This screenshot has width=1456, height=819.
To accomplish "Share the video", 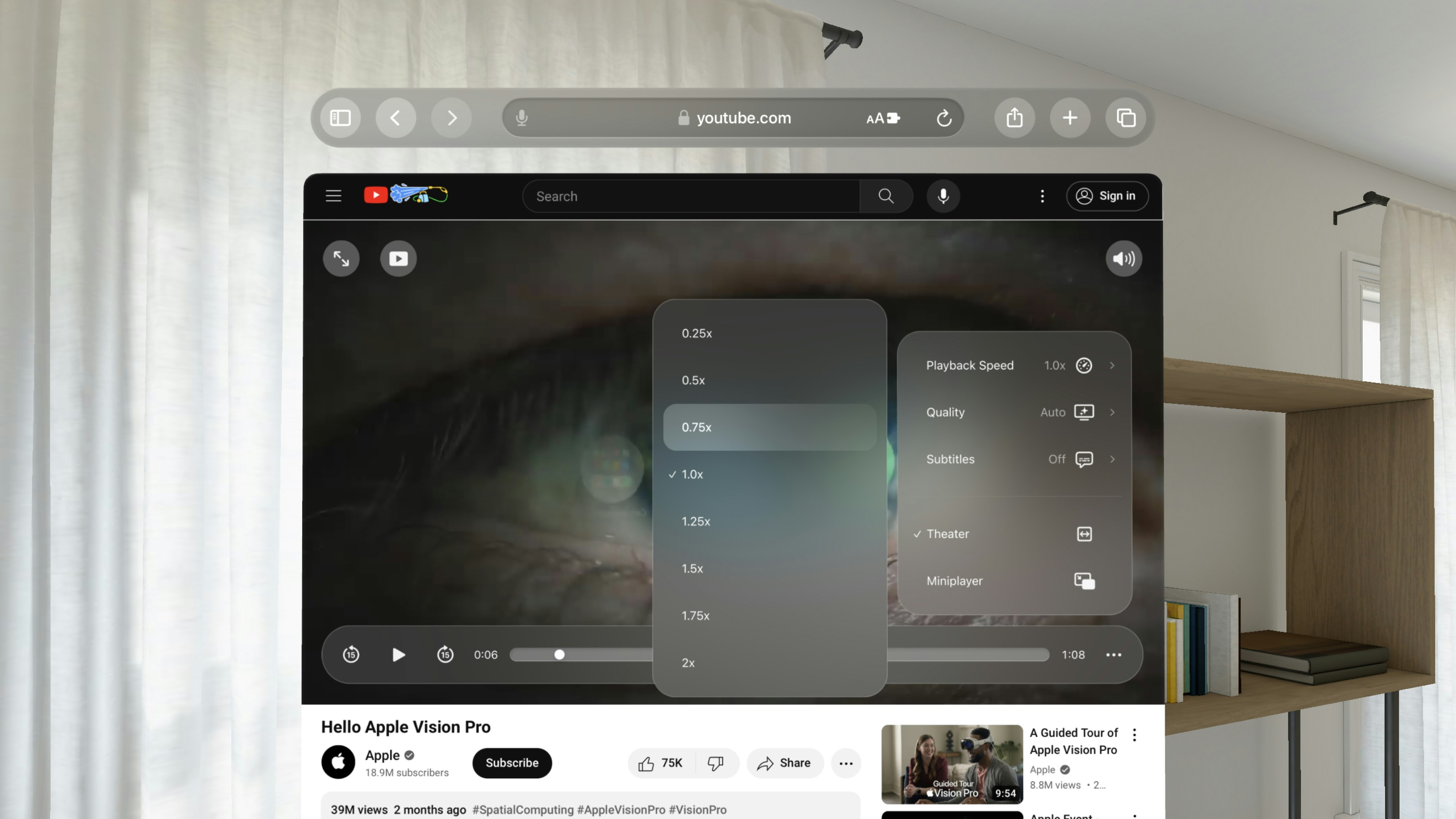I will [785, 763].
